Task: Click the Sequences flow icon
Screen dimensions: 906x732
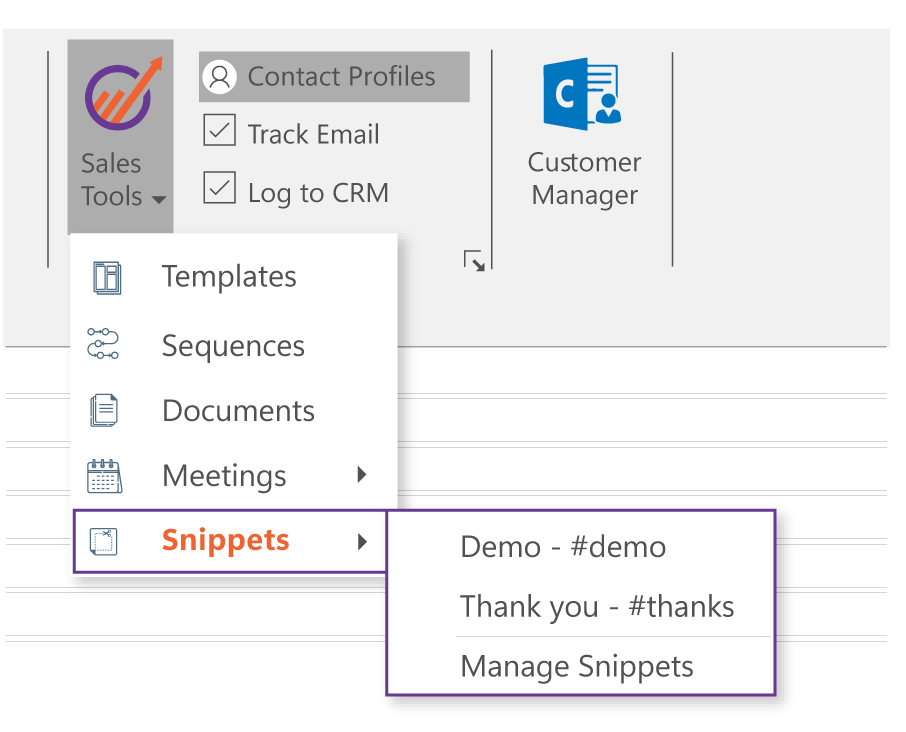Action: point(103,343)
